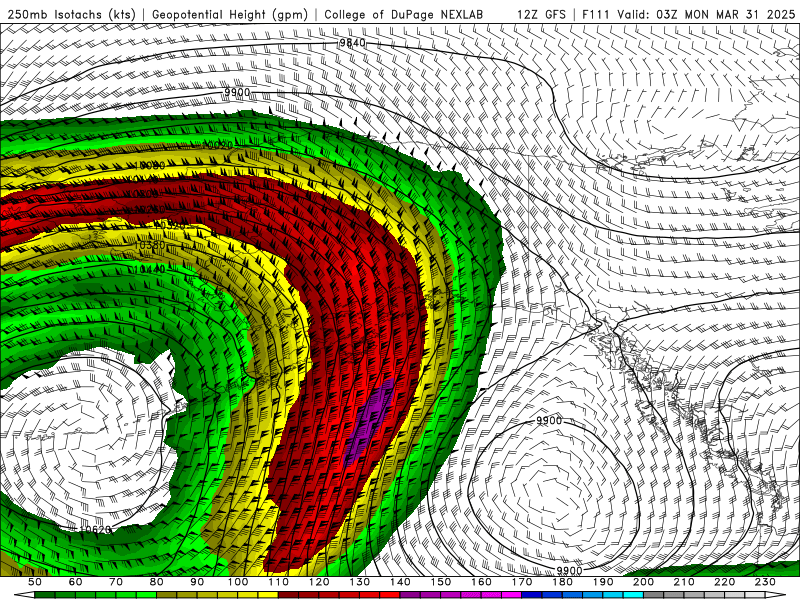This screenshot has width=800, height=600.
Task: Click the 160 knot legend label
Action: tap(481, 582)
